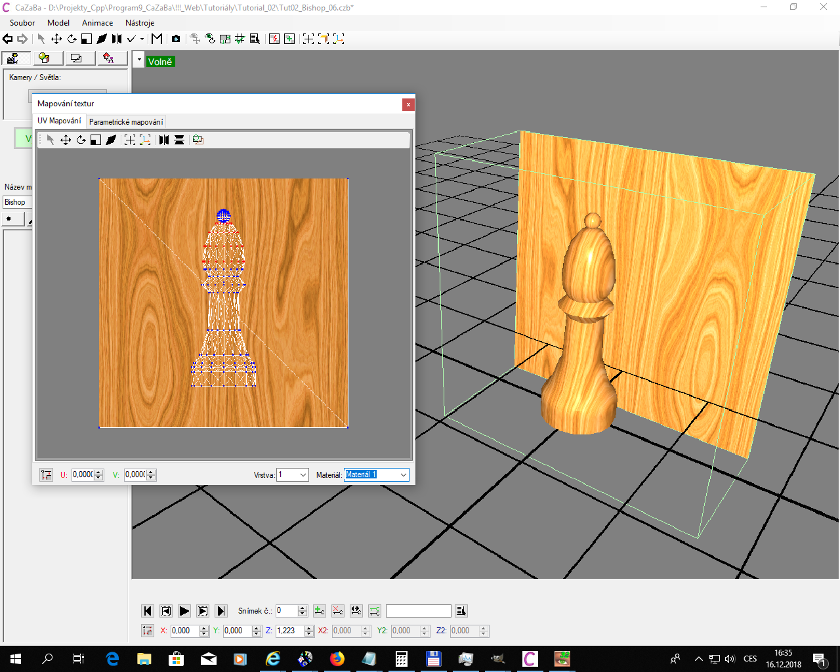Click the Snímek č. frame number field
Image resolution: width=840 pixels, height=672 pixels.
287,610
